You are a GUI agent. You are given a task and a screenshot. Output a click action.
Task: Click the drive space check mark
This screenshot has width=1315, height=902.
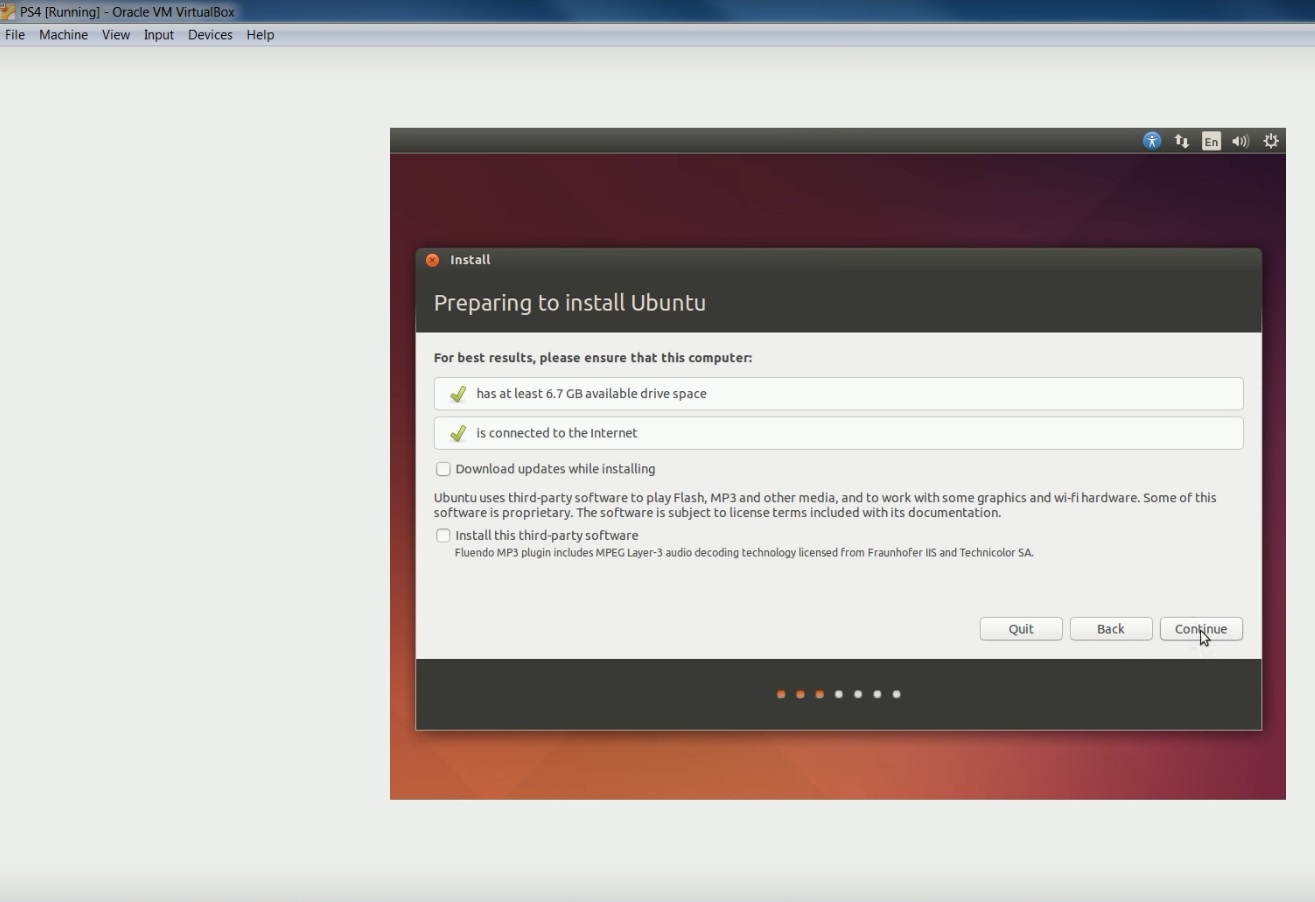[458, 394]
